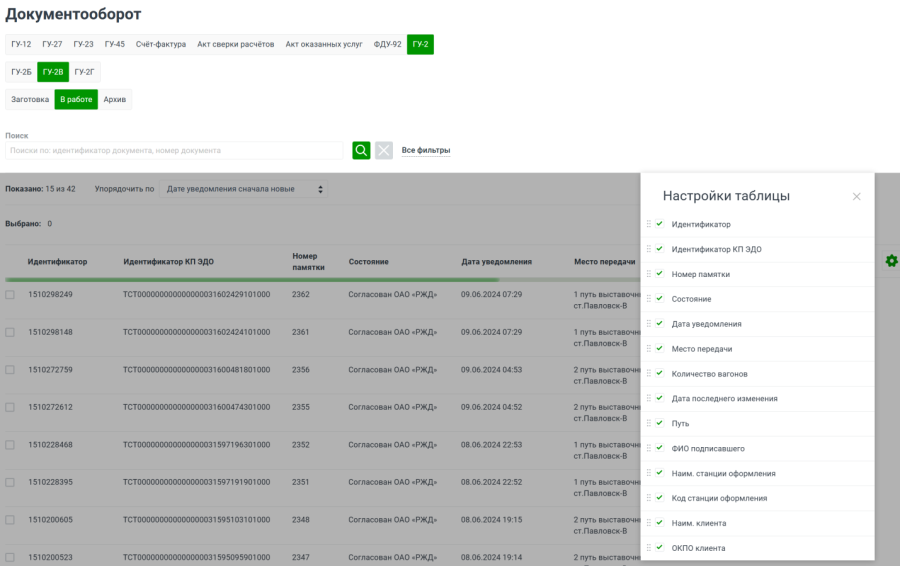Switch to the Архив tab
The height and width of the screenshot is (566, 900).
point(115,99)
